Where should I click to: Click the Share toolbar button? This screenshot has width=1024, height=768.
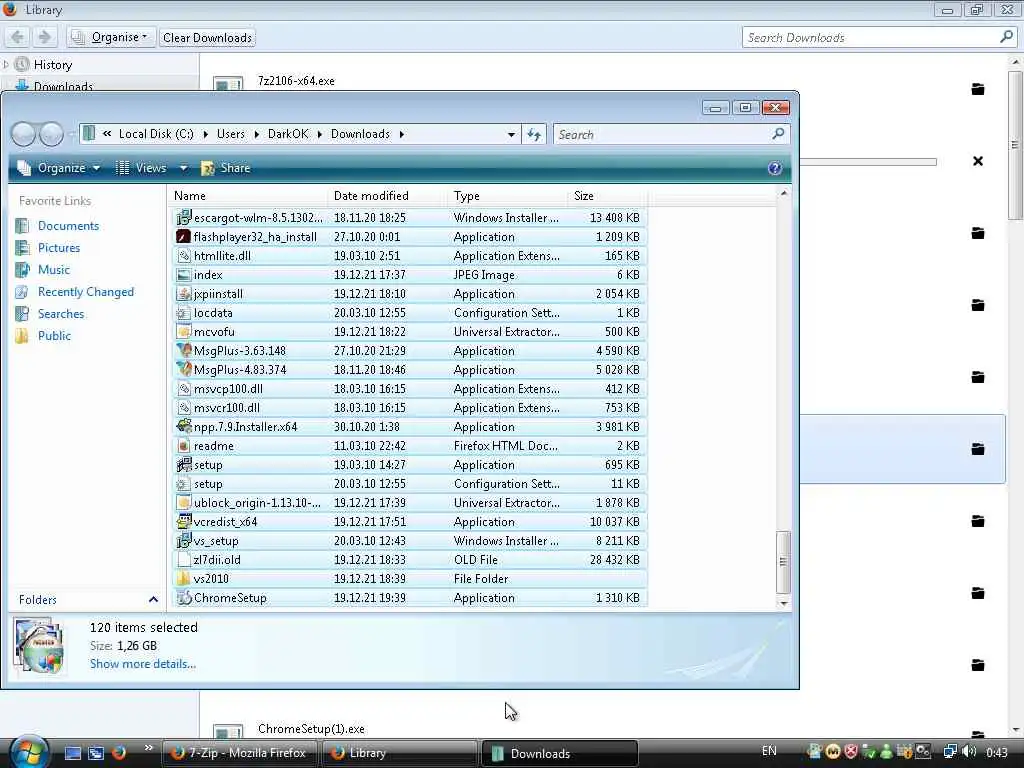pyautogui.click(x=226, y=168)
